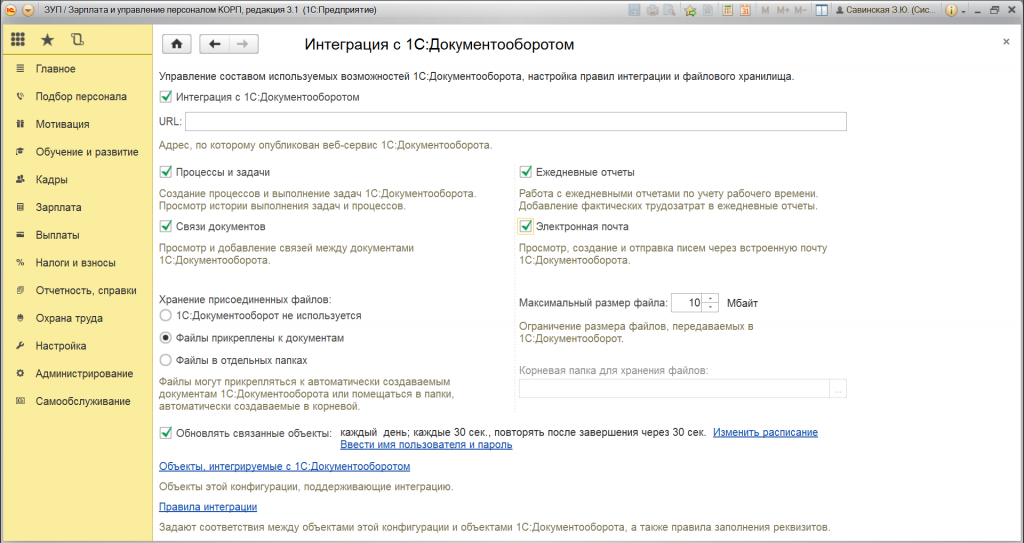Viewport: 1024px width, 543px height.
Task: Toggle Электронная почта checkbox
Action: (x=526, y=227)
